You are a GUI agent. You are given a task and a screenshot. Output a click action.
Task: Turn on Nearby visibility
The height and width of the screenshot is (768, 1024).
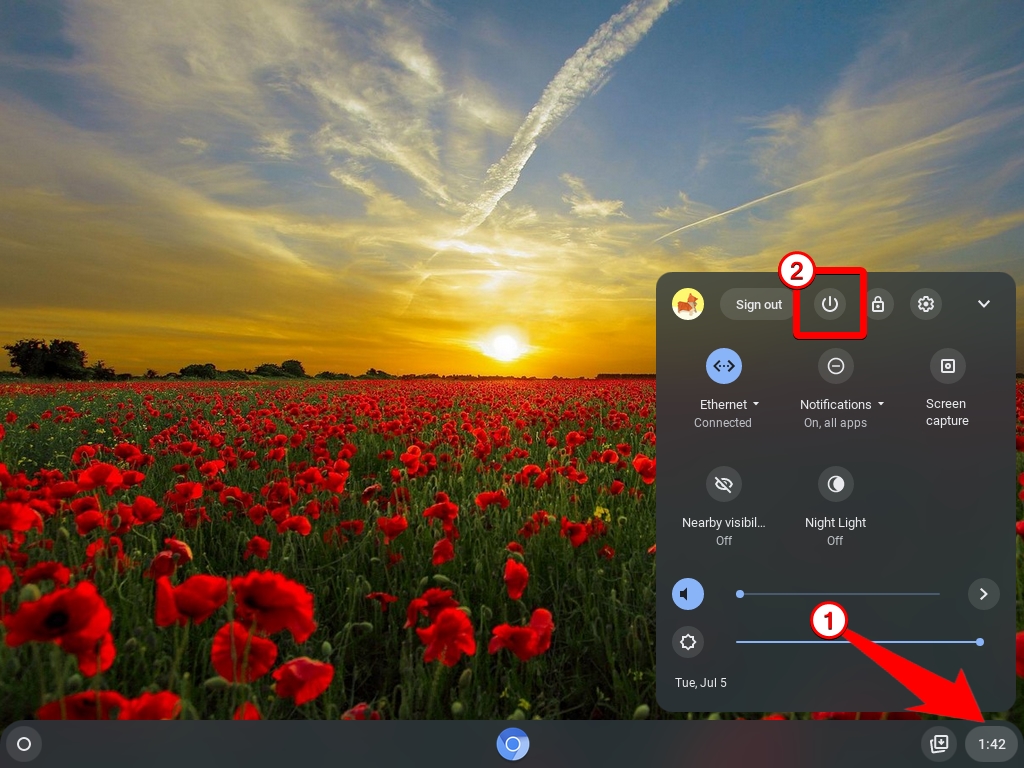pyautogui.click(x=724, y=484)
